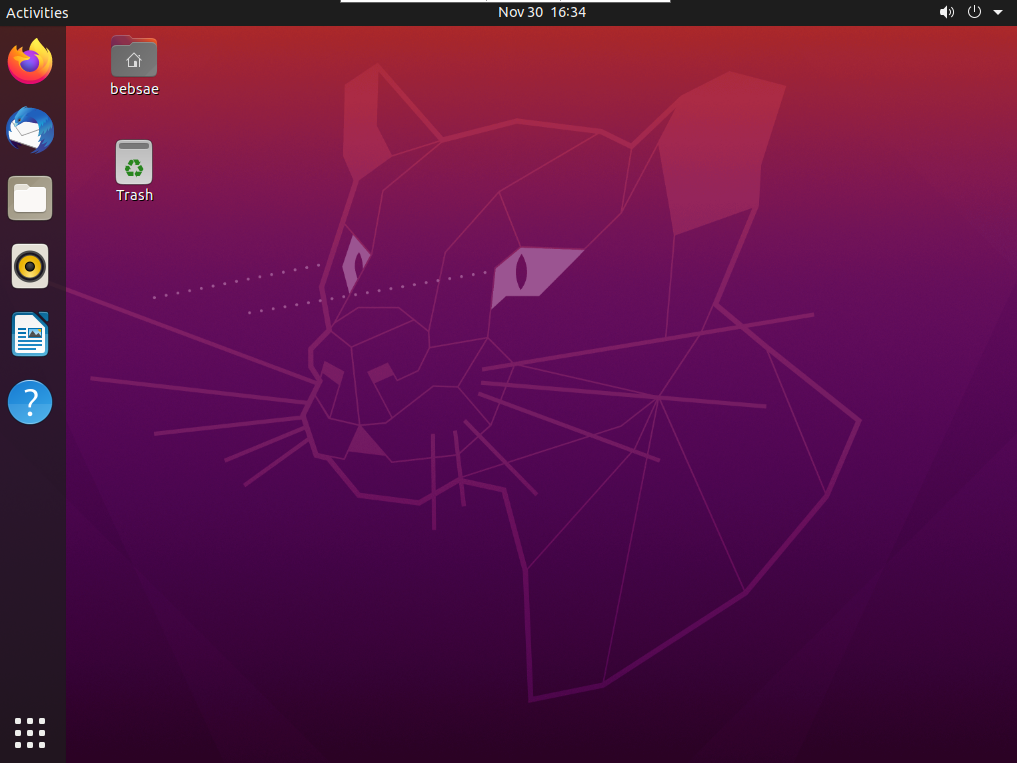Open the clock calendar Nov 30 16:34
Image resolution: width=1017 pixels, height=763 pixels.
pos(542,12)
